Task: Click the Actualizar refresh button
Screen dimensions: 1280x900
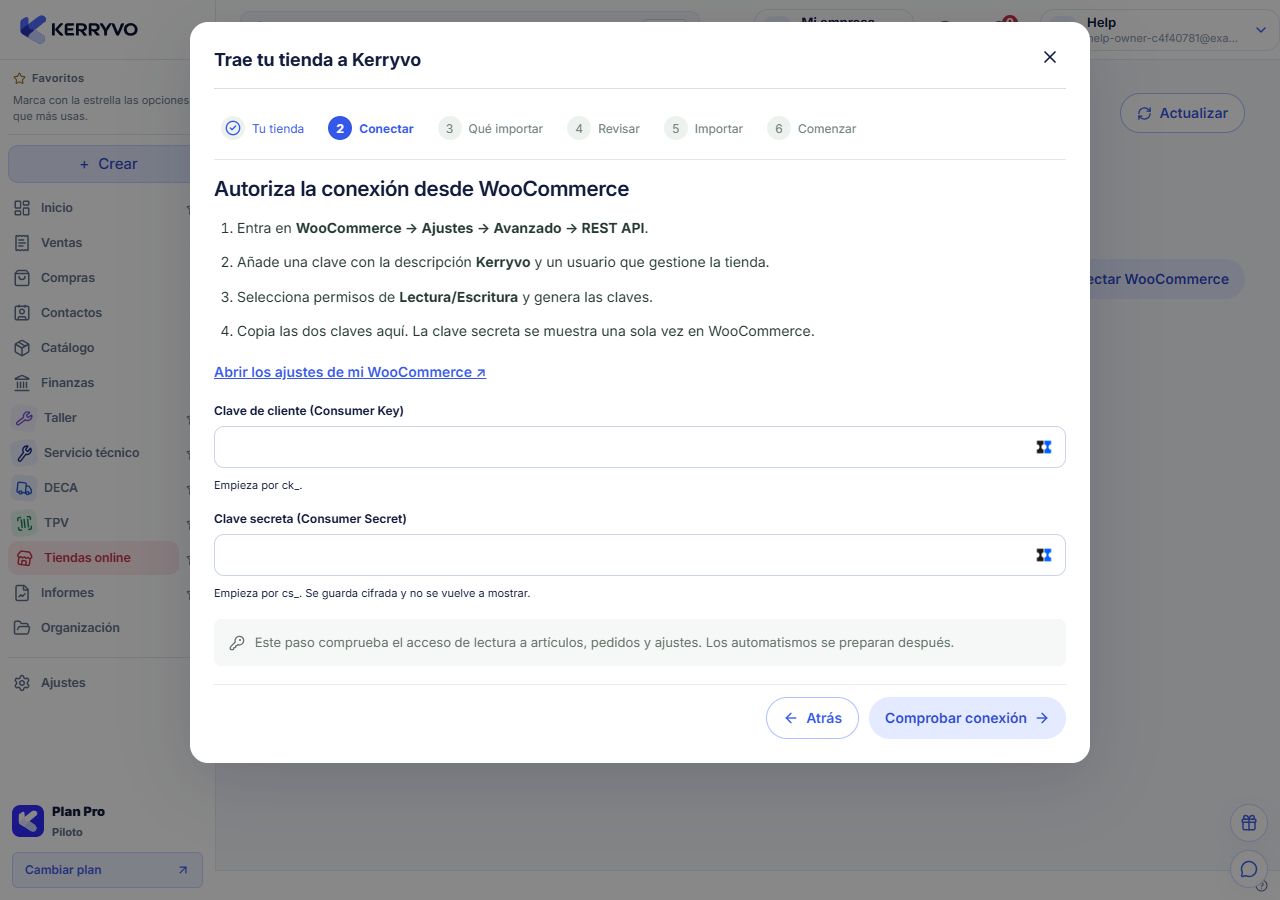Action: click(x=1182, y=113)
